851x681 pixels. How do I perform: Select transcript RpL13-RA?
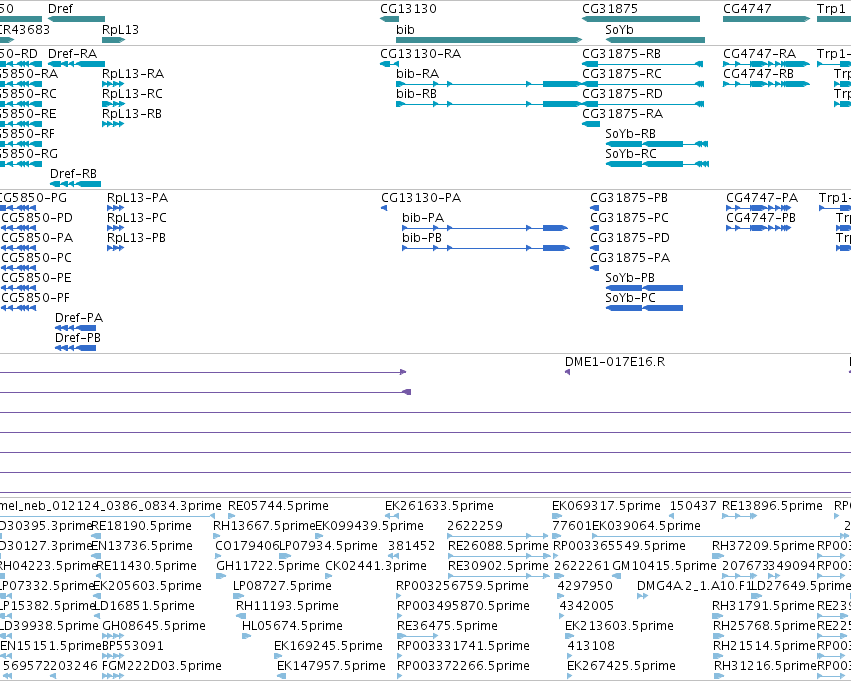113,84
